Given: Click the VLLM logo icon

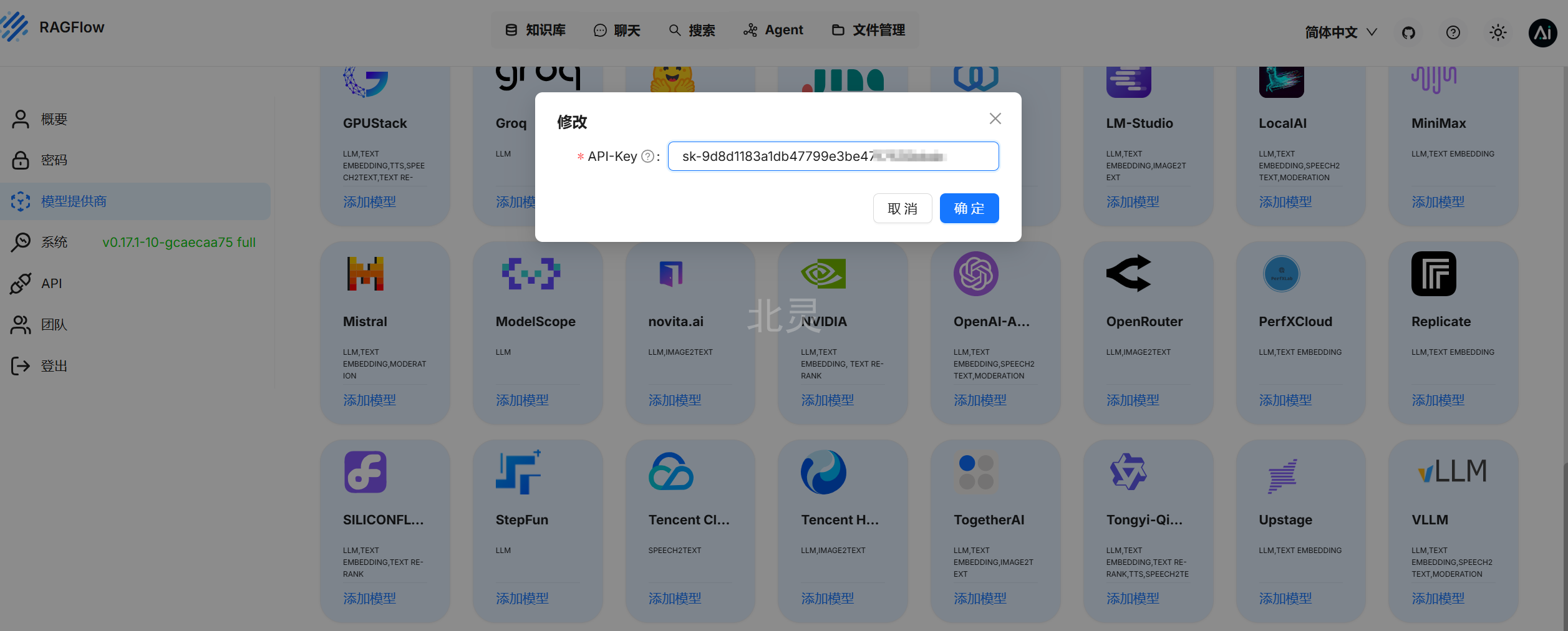Looking at the screenshot, I should [x=1453, y=471].
